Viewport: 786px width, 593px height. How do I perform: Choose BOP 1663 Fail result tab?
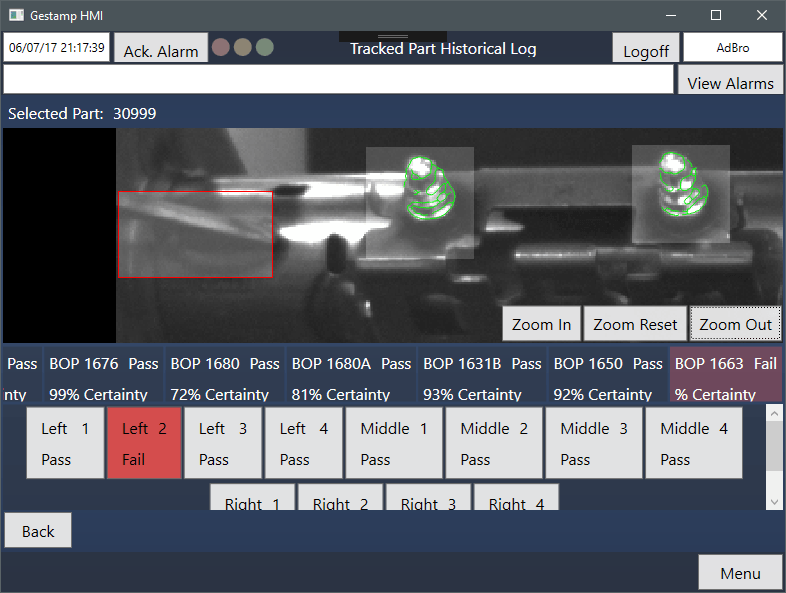click(x=725, y=377)
